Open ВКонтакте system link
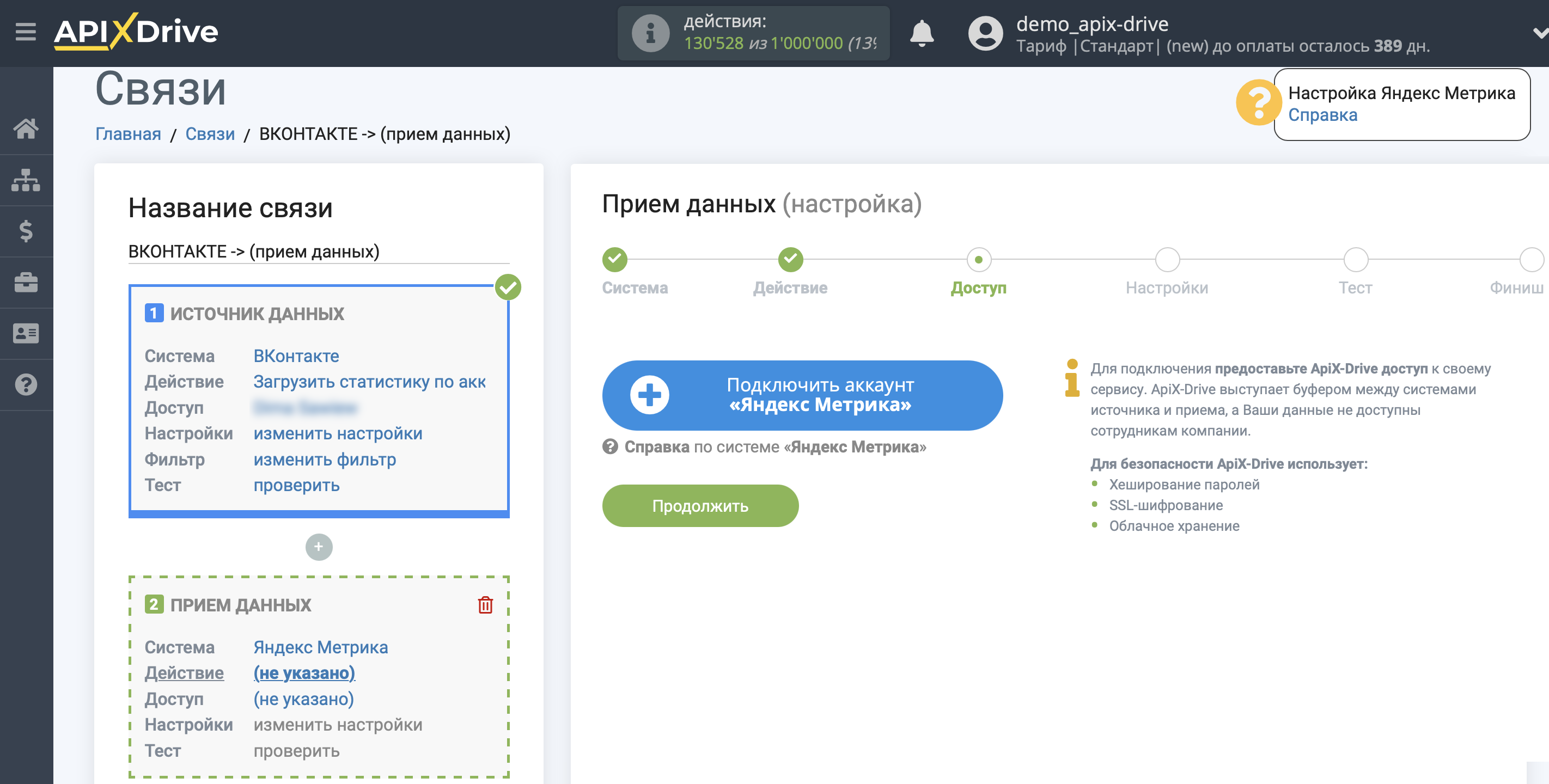Image resolution: width=1549 pixels, height=784 pixels. [296, 356]
